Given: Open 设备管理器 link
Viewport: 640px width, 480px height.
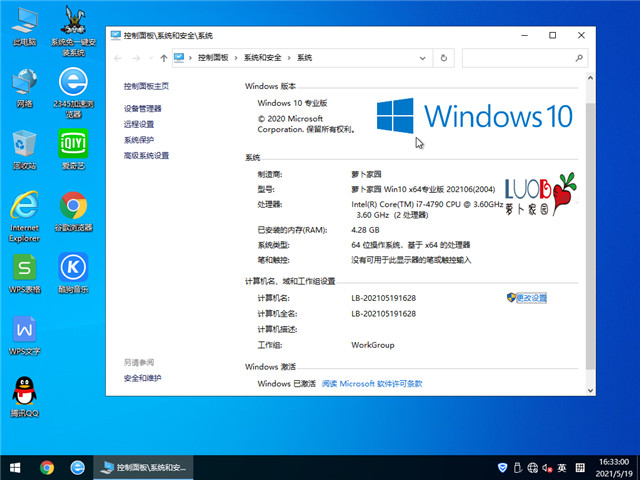Looking at the screenshot, I should (x=142, y=109).
